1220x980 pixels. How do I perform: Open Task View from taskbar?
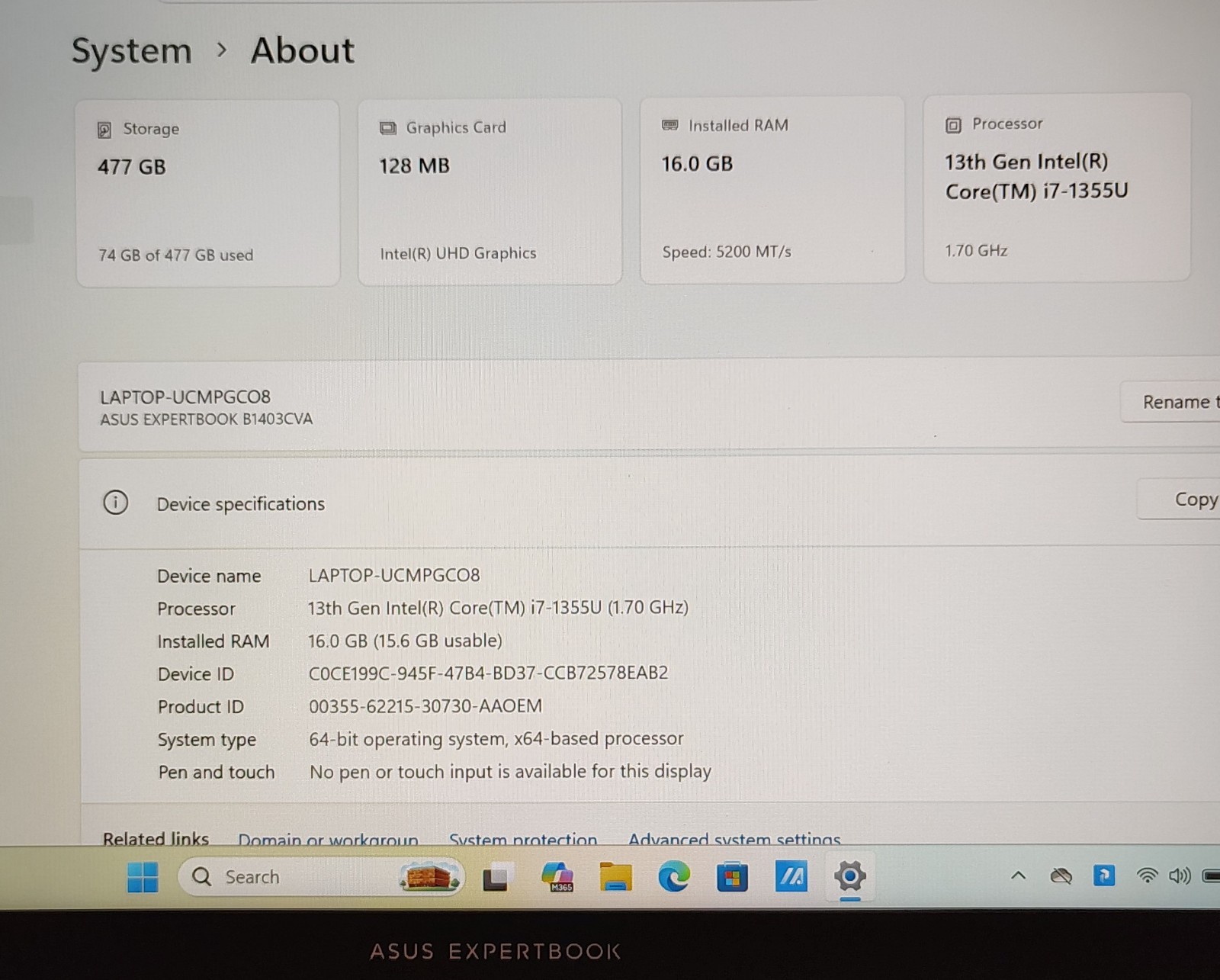tap(497, 877)
